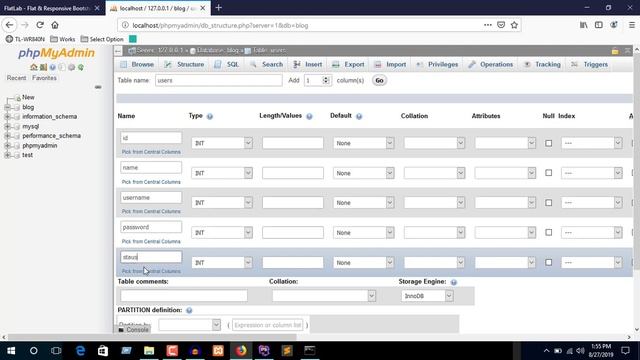Switch to Browse tab
The width and height of the screenshot is (640, 360).
point(137,64)
